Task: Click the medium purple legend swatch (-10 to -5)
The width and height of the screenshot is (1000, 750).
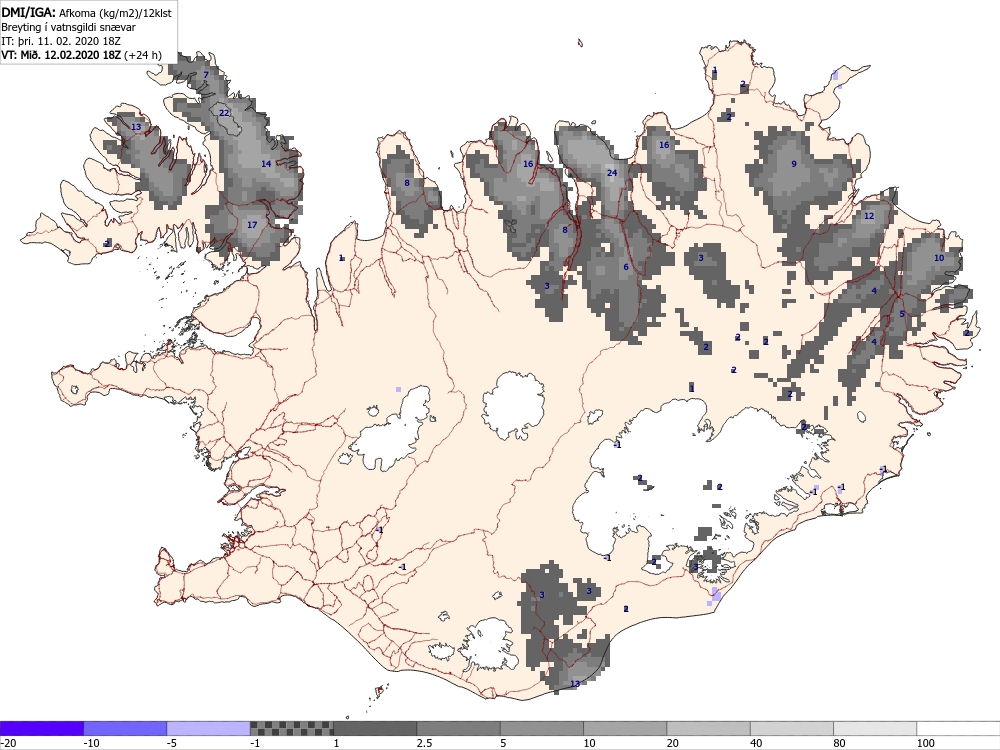Action: (x=125, y=728)
